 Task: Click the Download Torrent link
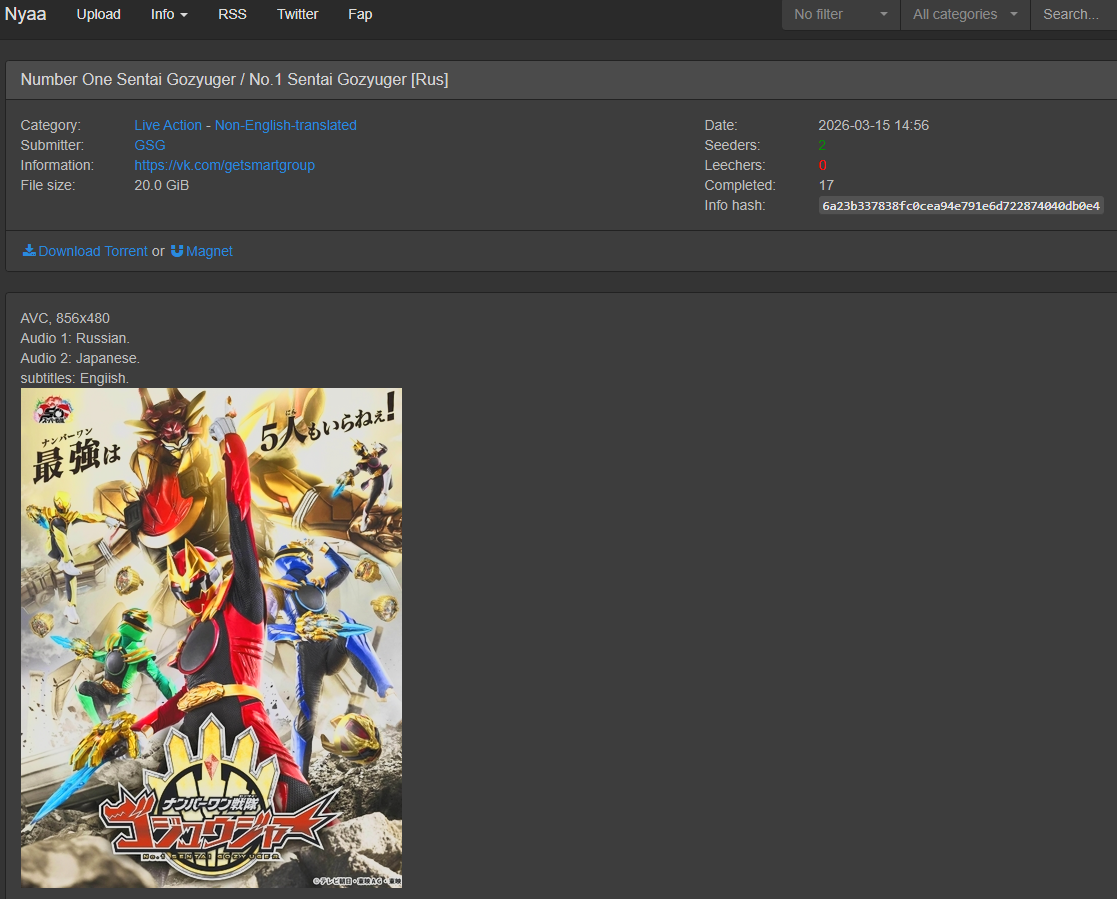click(x=93, y=251)
